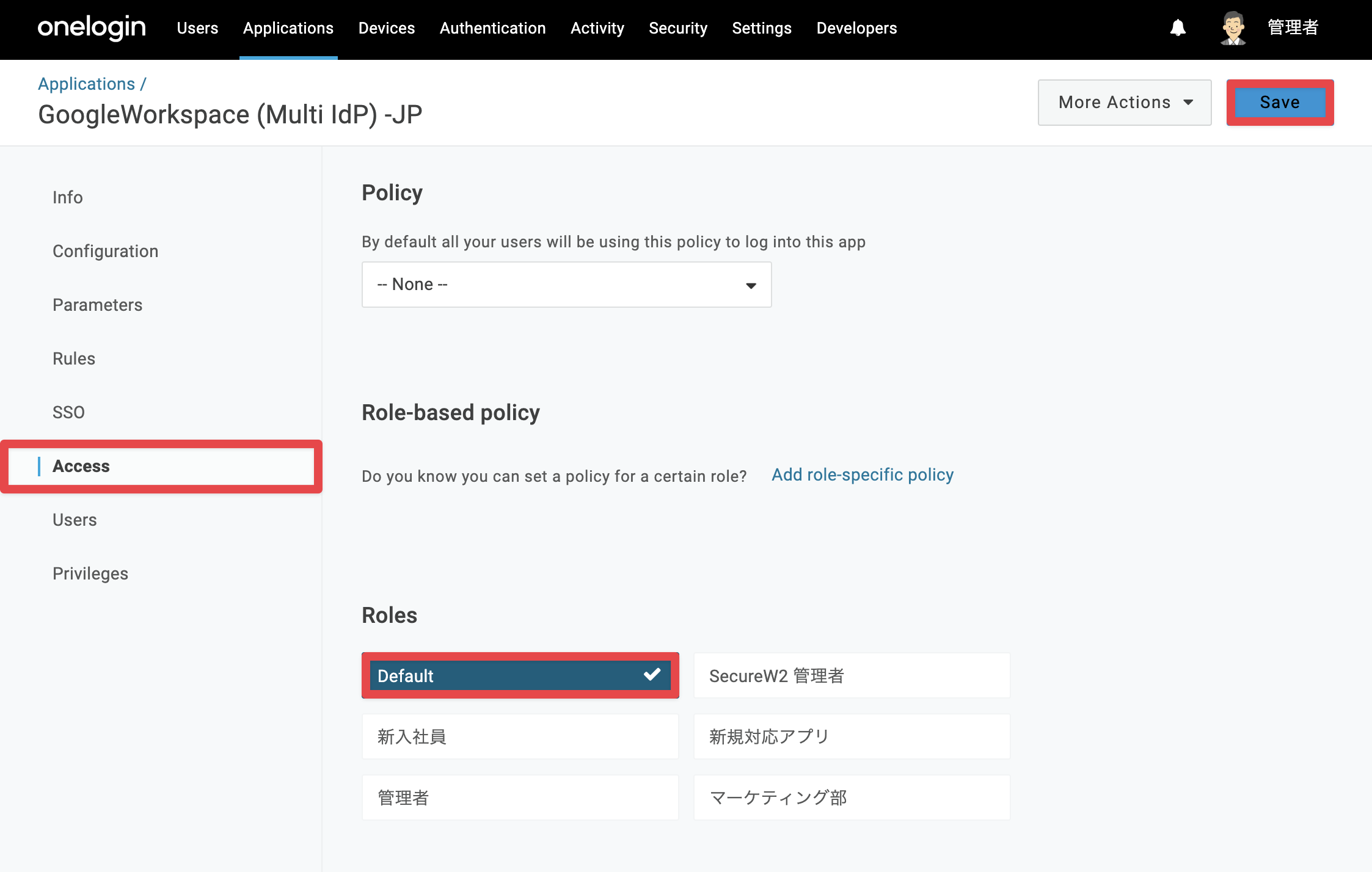Select the 新規対応アプリ role

[852, 736]
